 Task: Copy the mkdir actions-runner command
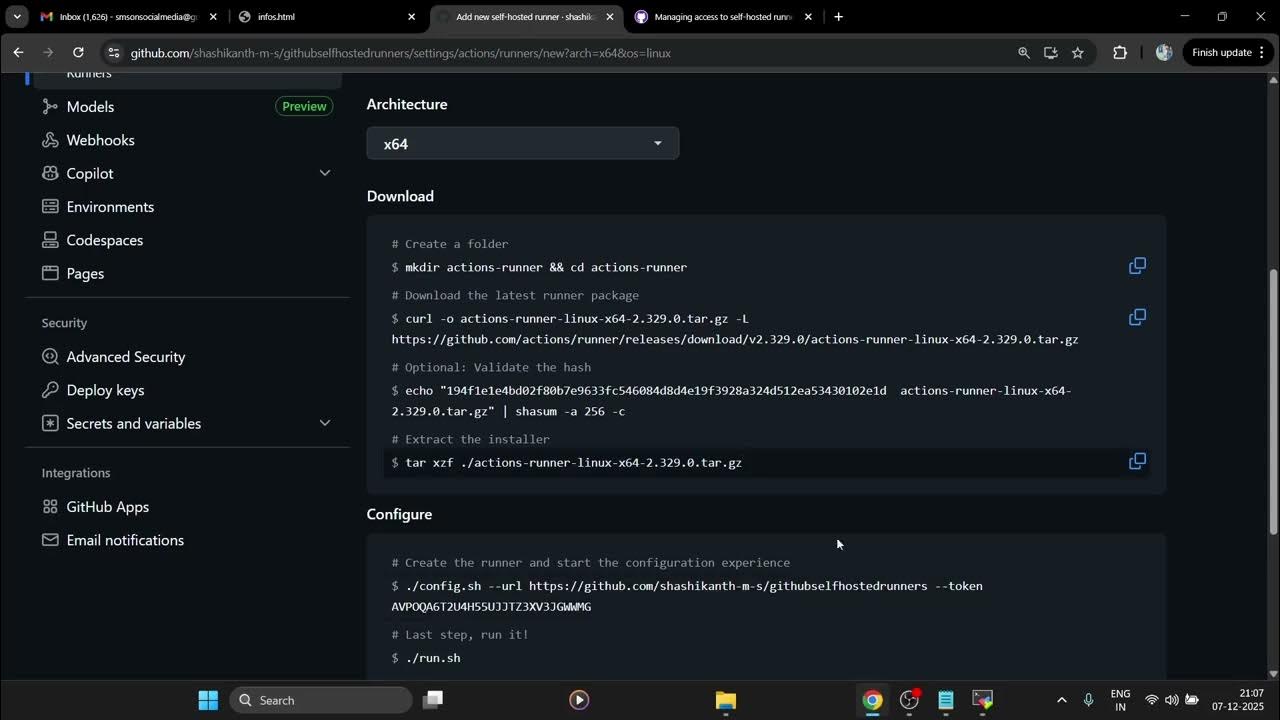(1137, 265)
